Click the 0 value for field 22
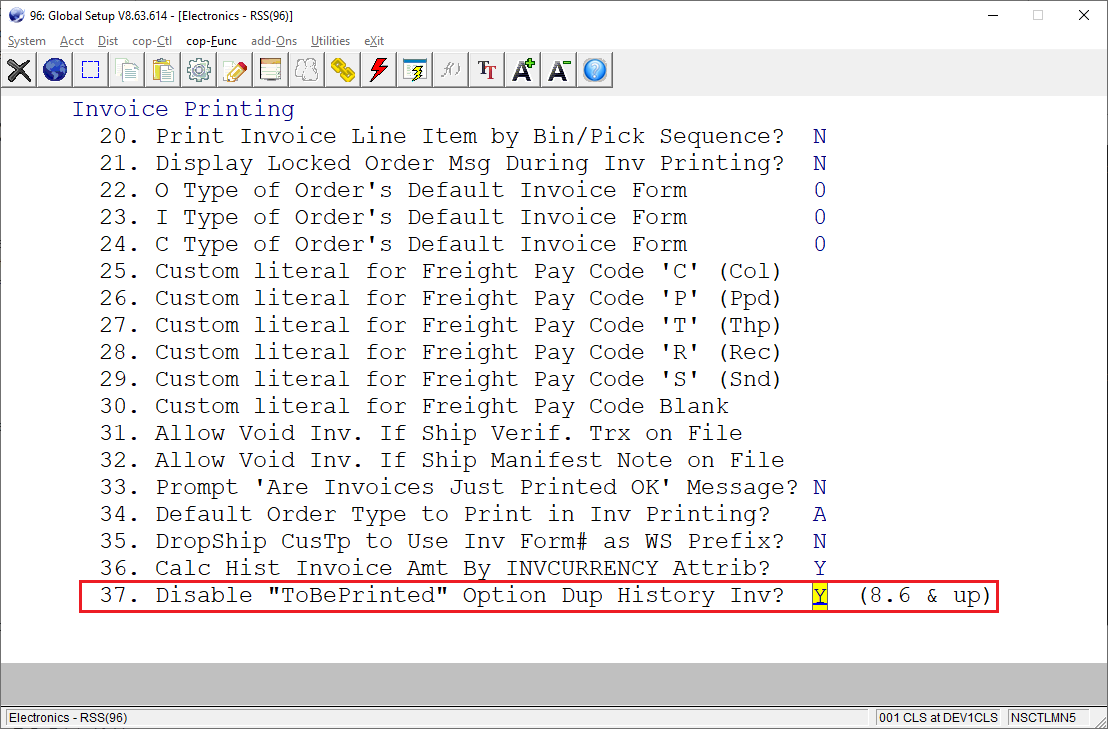This screenshot has height=729, width=1108. pyautogui.click(x=820, y=190)
